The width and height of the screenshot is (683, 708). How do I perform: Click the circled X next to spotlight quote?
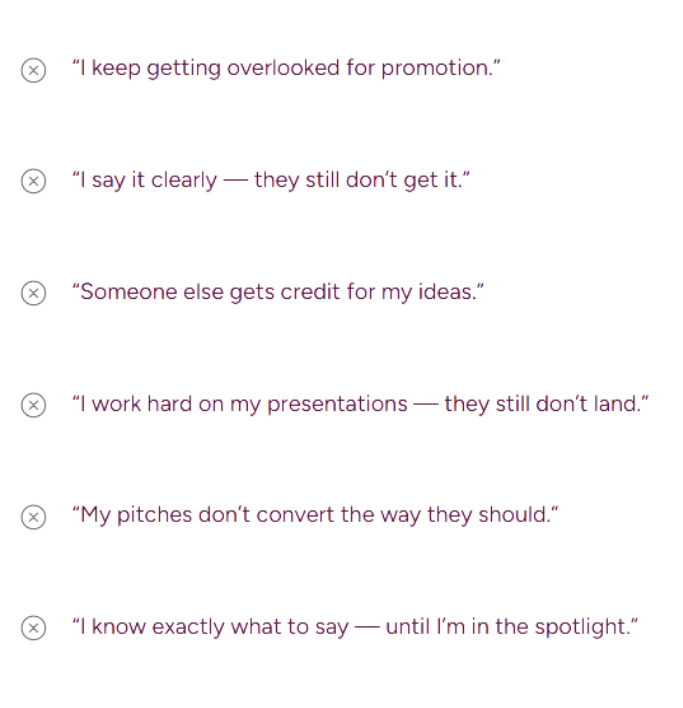click(x=33, y=628)
